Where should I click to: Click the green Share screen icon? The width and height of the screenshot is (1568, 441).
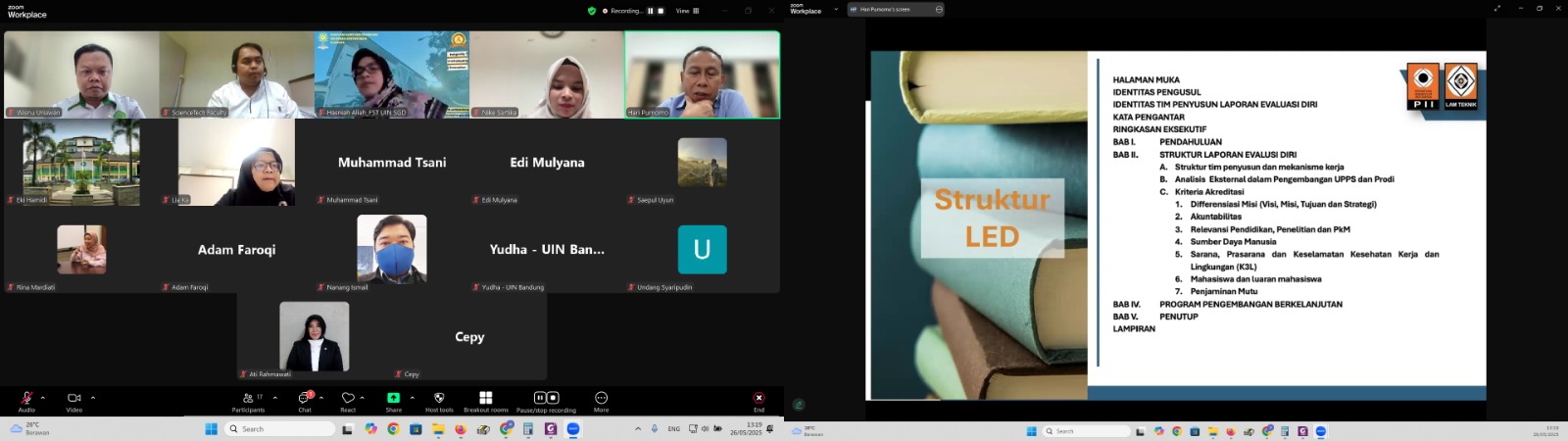393,398
